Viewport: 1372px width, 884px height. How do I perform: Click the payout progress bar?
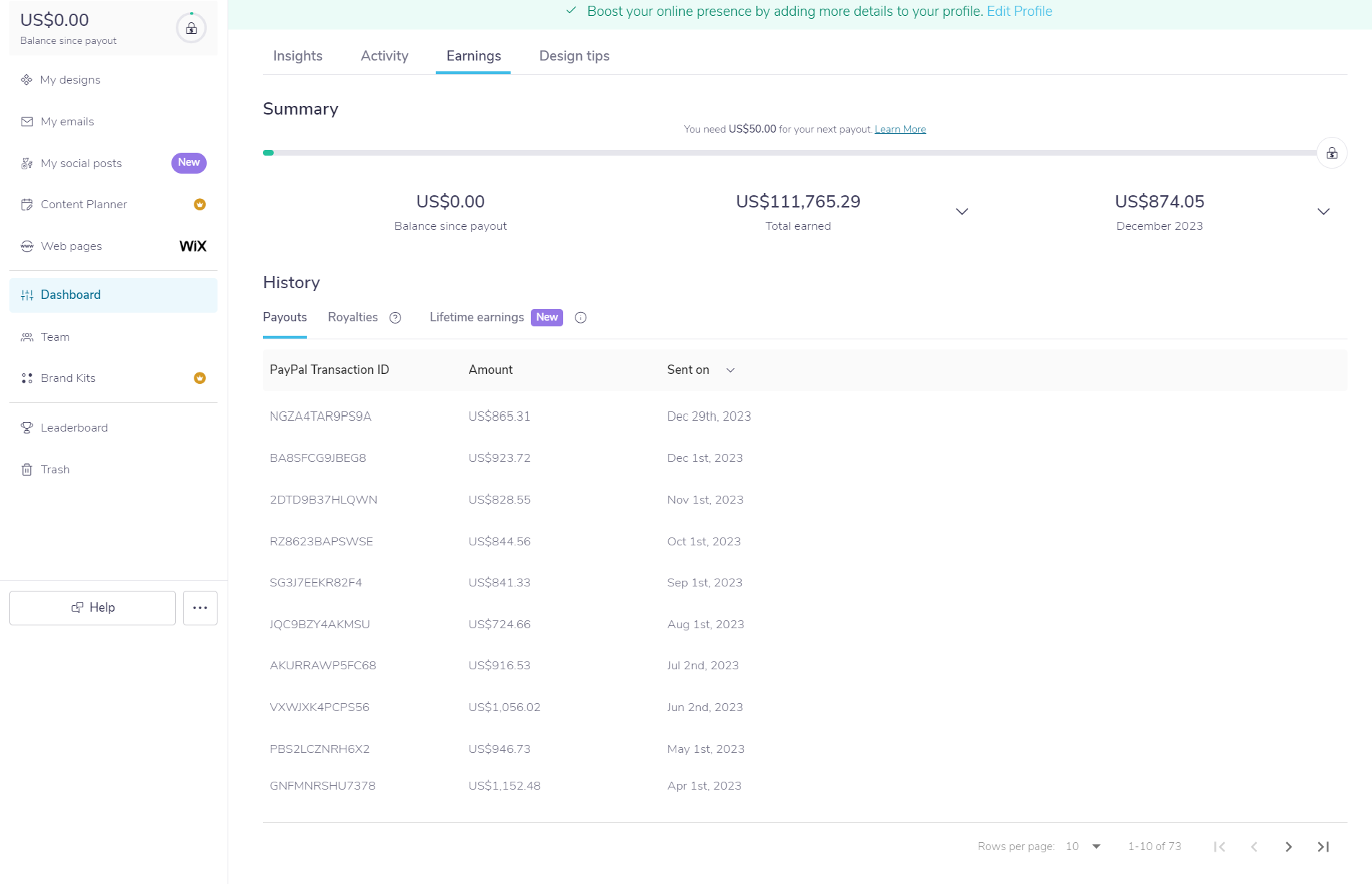(789, 153)
